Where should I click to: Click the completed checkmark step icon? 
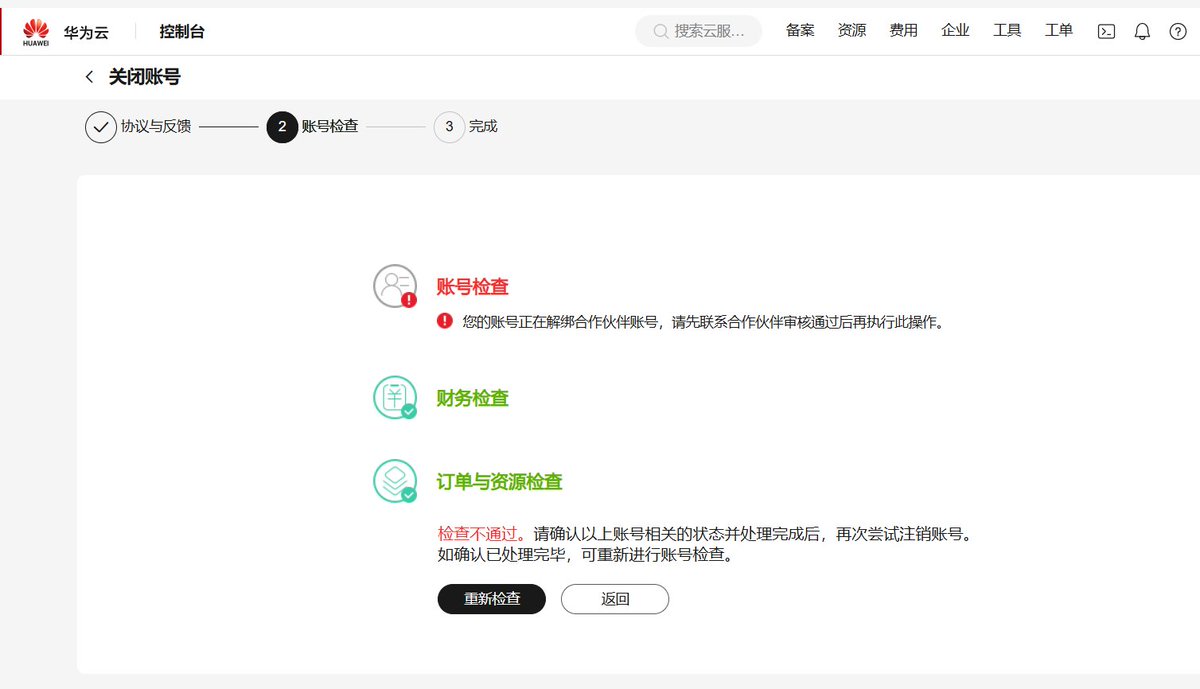100,127
